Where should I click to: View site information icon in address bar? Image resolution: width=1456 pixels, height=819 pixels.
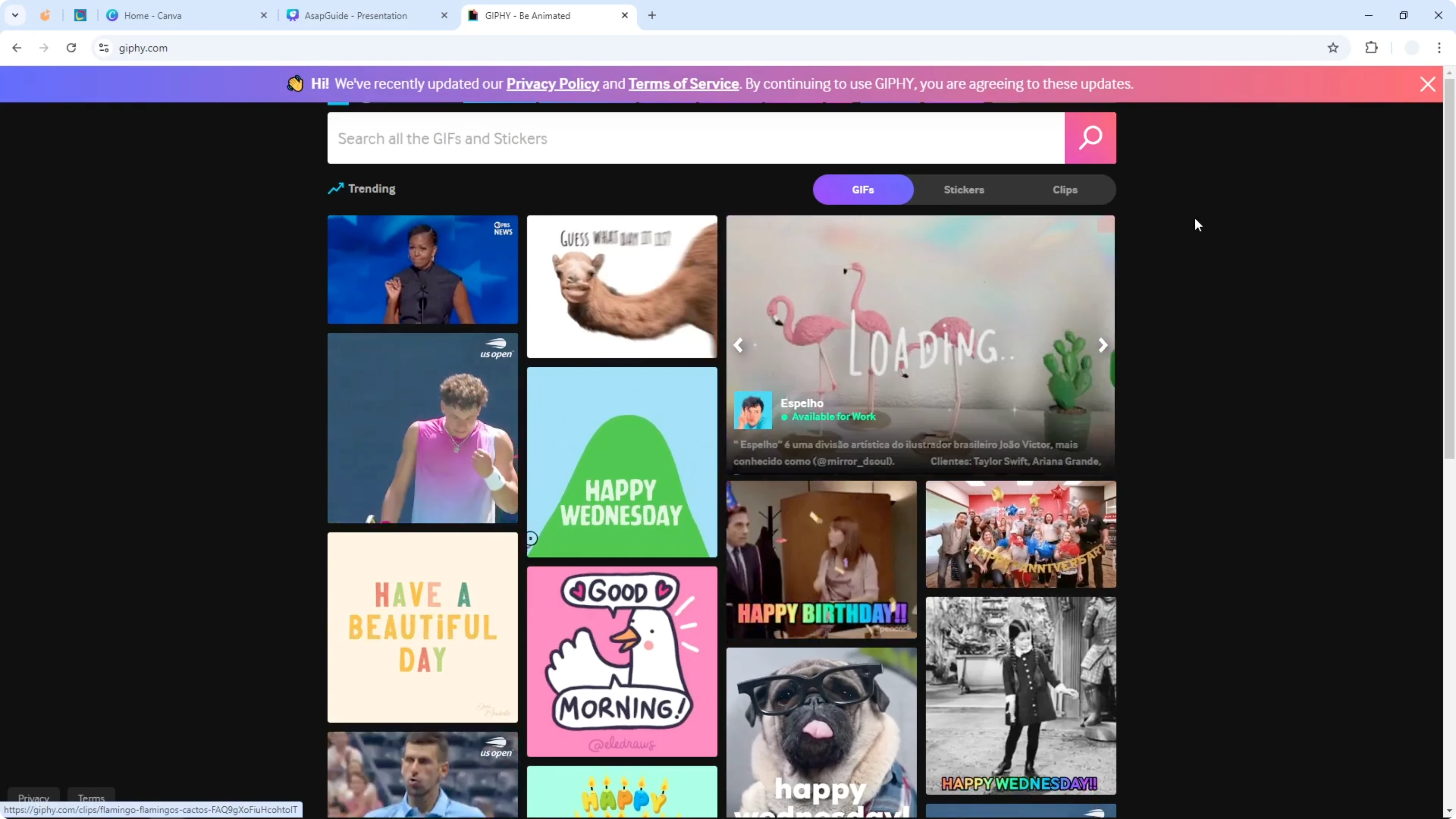click(104, 48)
